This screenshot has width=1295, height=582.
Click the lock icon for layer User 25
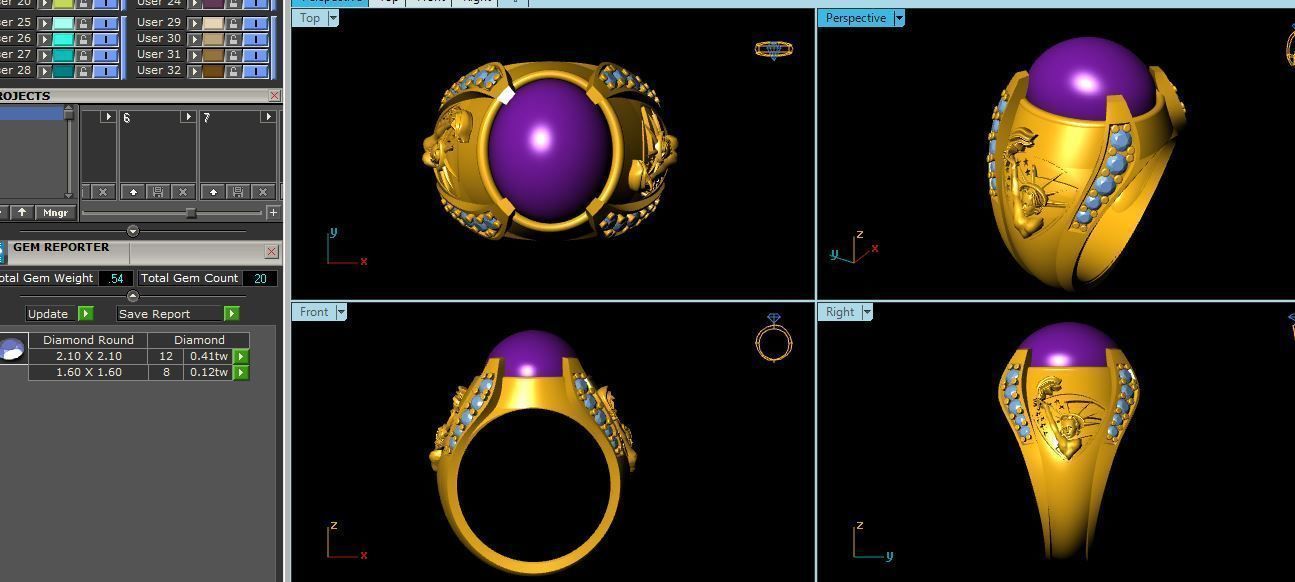(x=83, y=23)
